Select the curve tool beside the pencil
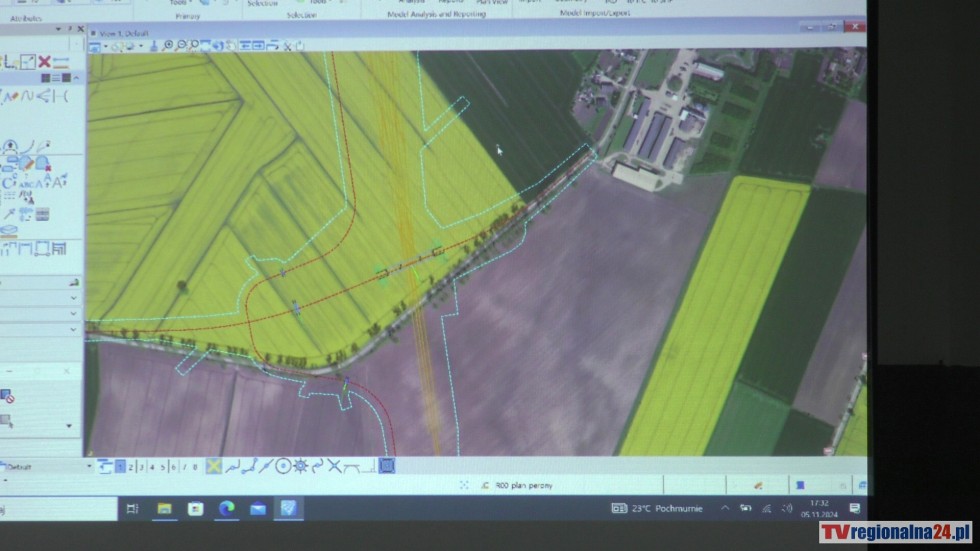This screenshot has height=551, width=980. 28,96
